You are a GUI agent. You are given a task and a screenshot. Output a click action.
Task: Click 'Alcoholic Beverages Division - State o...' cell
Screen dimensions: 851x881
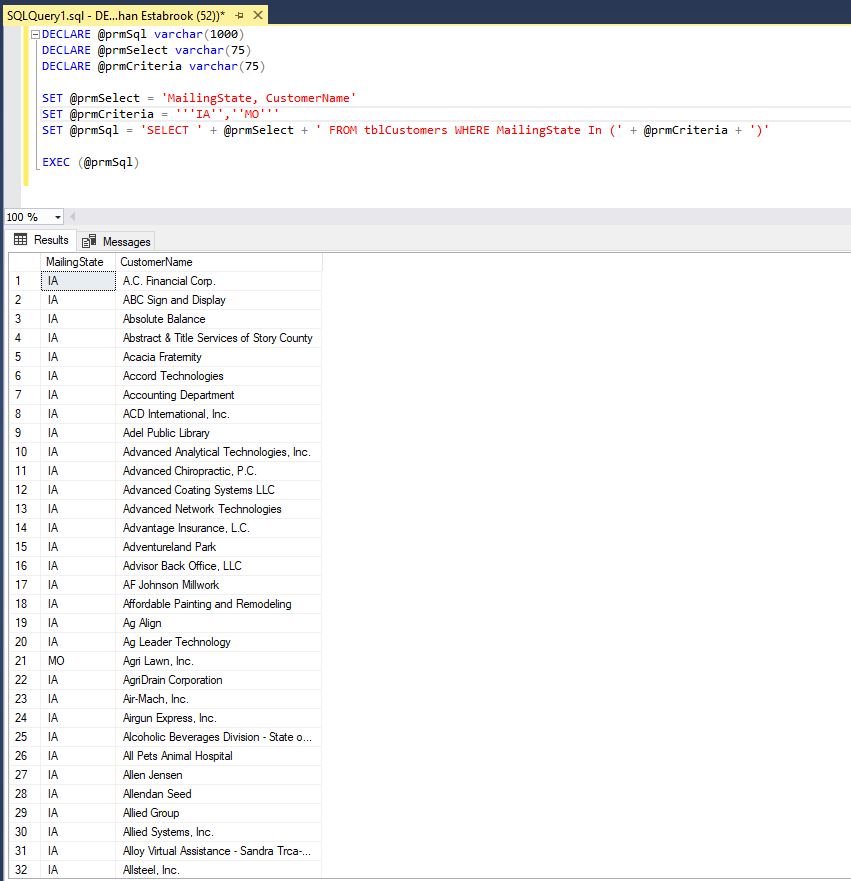(219, 737)
